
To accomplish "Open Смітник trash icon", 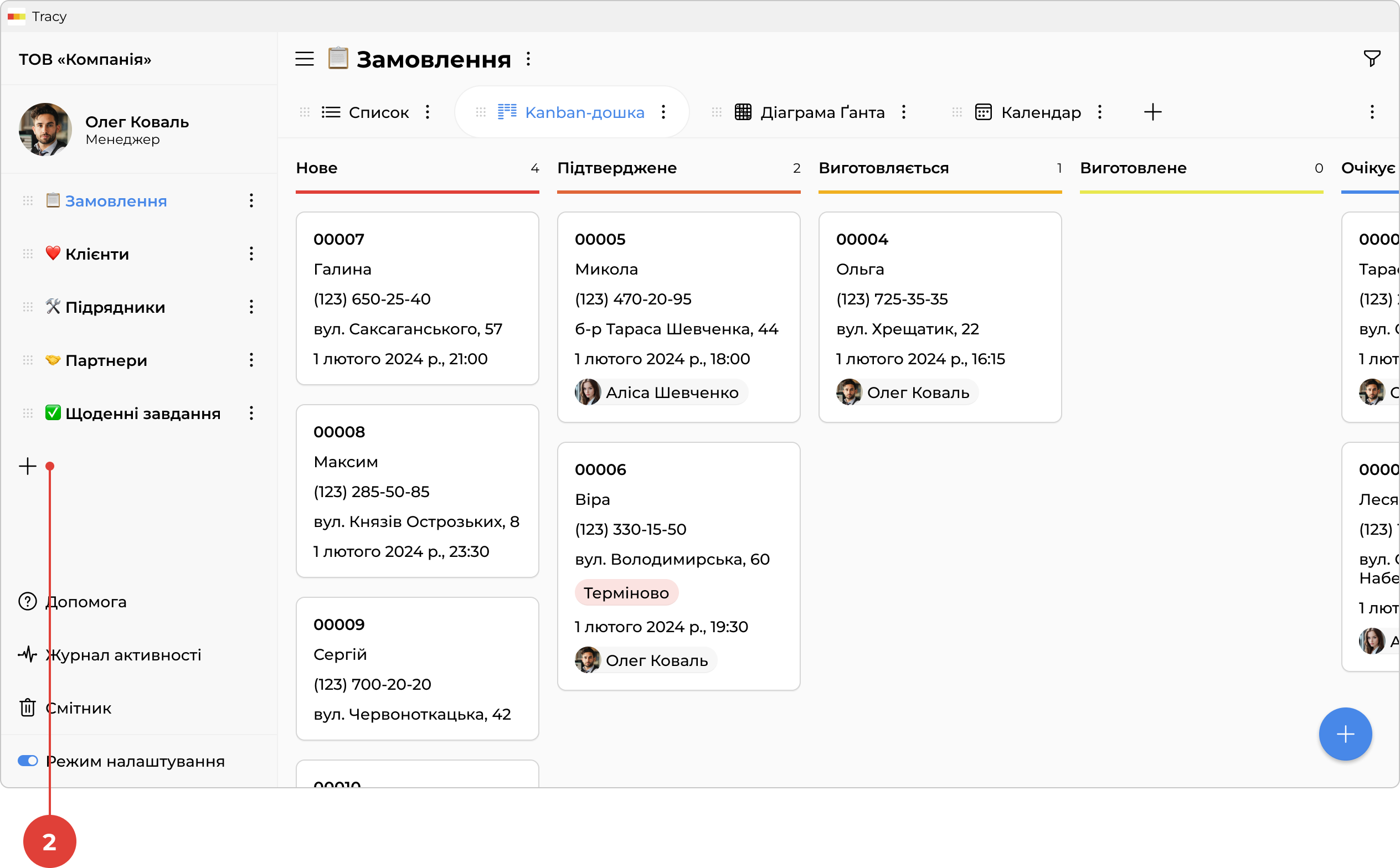I will coord(28,708).
